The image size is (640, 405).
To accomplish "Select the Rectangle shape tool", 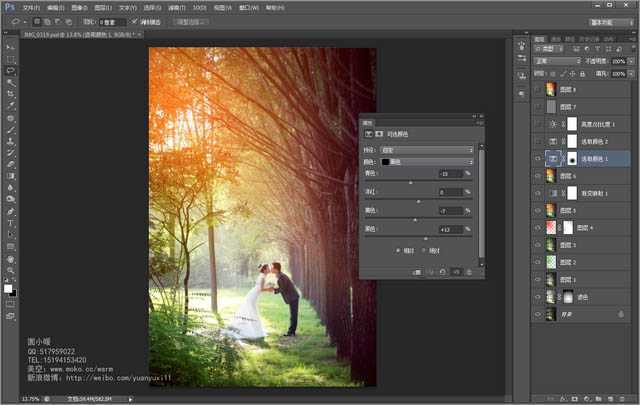I will (x=11, y=246).
